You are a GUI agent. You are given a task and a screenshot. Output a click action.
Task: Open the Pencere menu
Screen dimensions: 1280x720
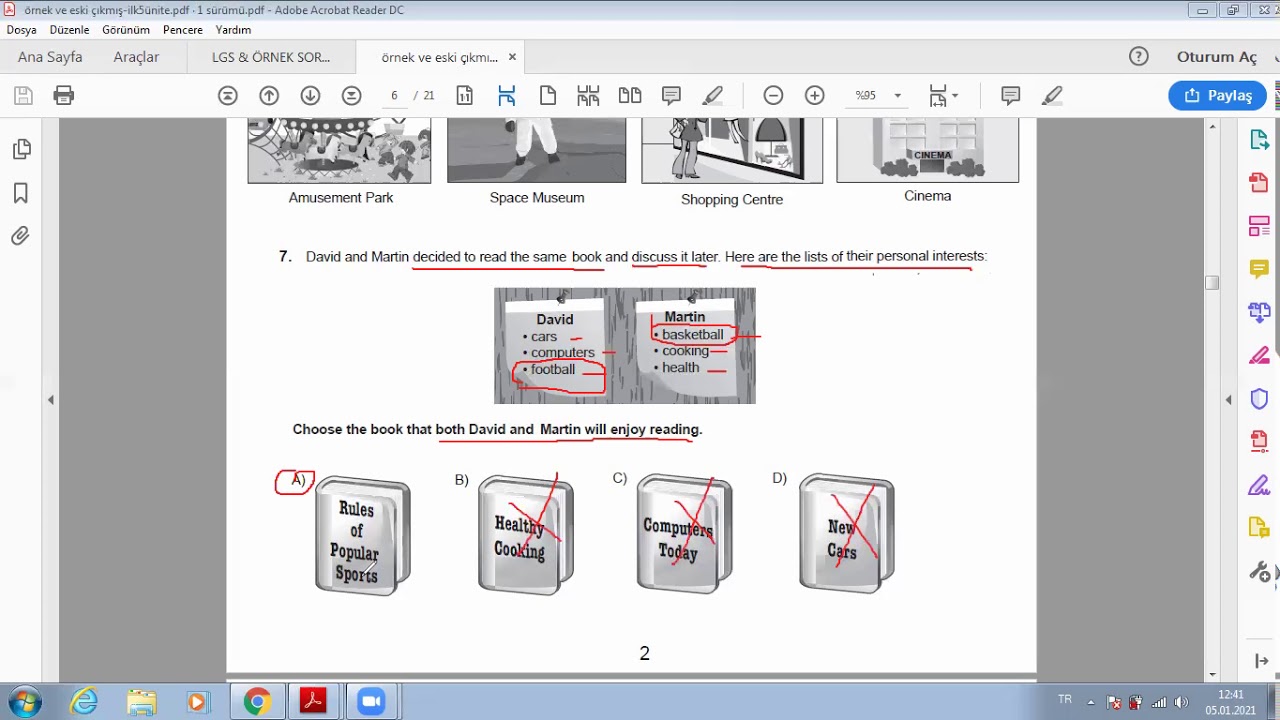pyautogui.click(x=183, y=30)
